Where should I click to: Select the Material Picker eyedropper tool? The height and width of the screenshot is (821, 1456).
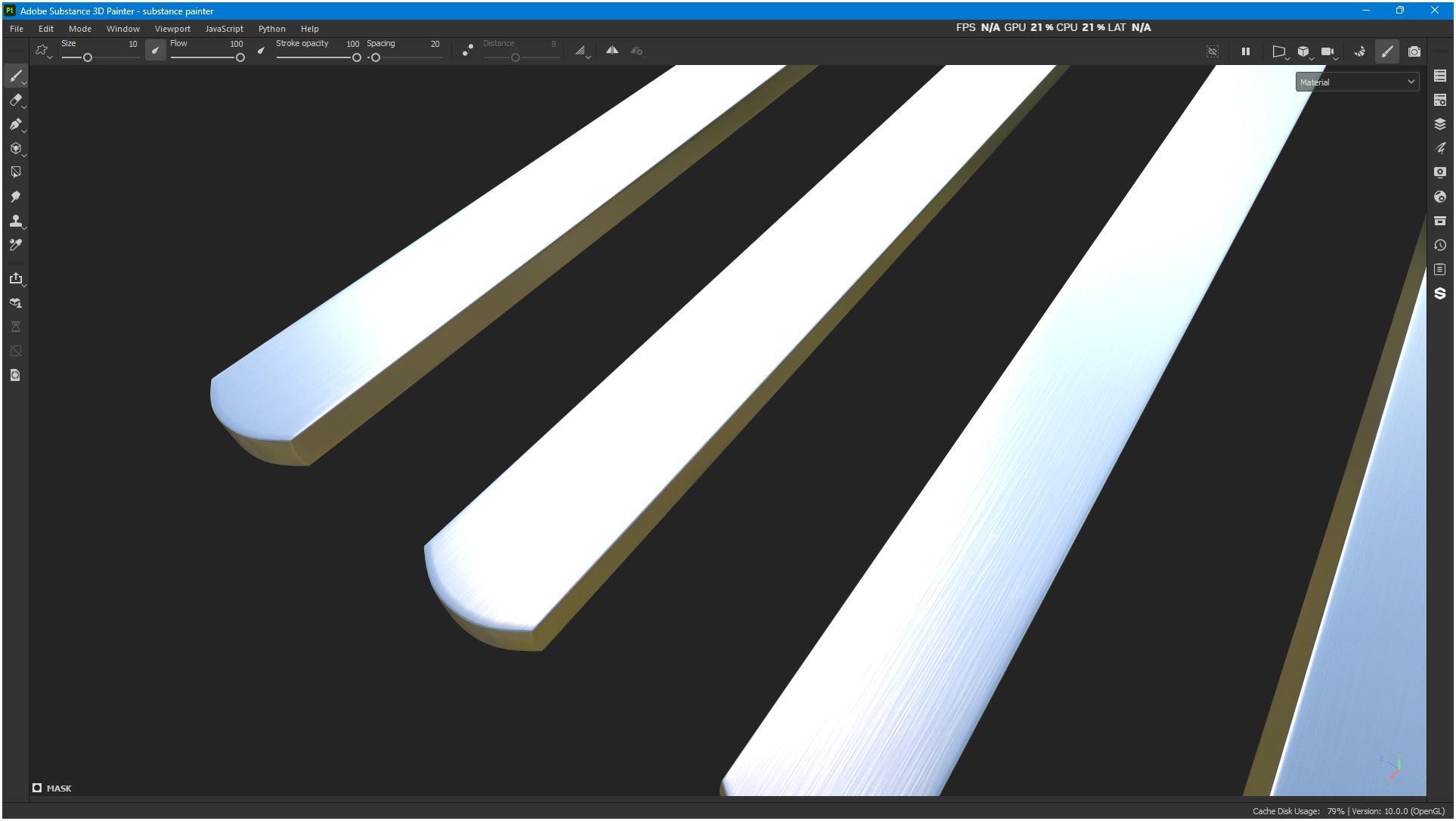(15, 245)
